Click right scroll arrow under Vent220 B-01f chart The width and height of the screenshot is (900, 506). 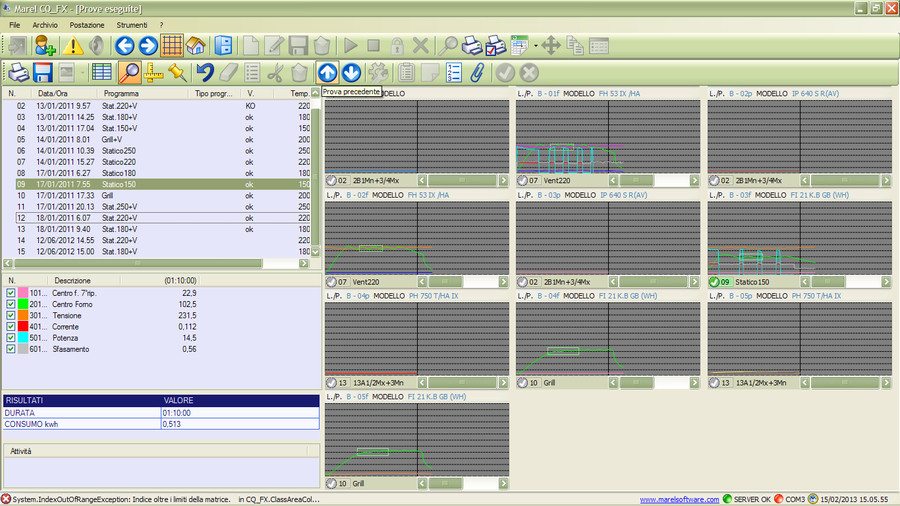(x=695, y=180)
